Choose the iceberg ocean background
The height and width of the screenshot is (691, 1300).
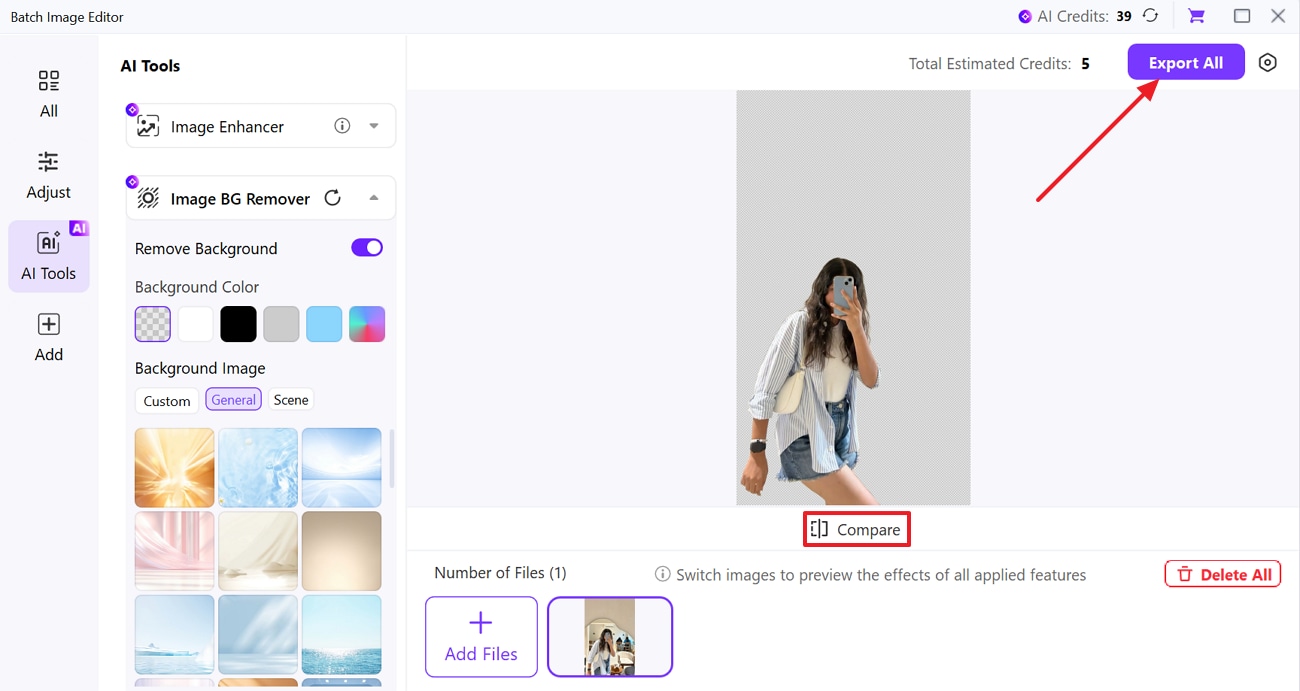tap(175, 634)
